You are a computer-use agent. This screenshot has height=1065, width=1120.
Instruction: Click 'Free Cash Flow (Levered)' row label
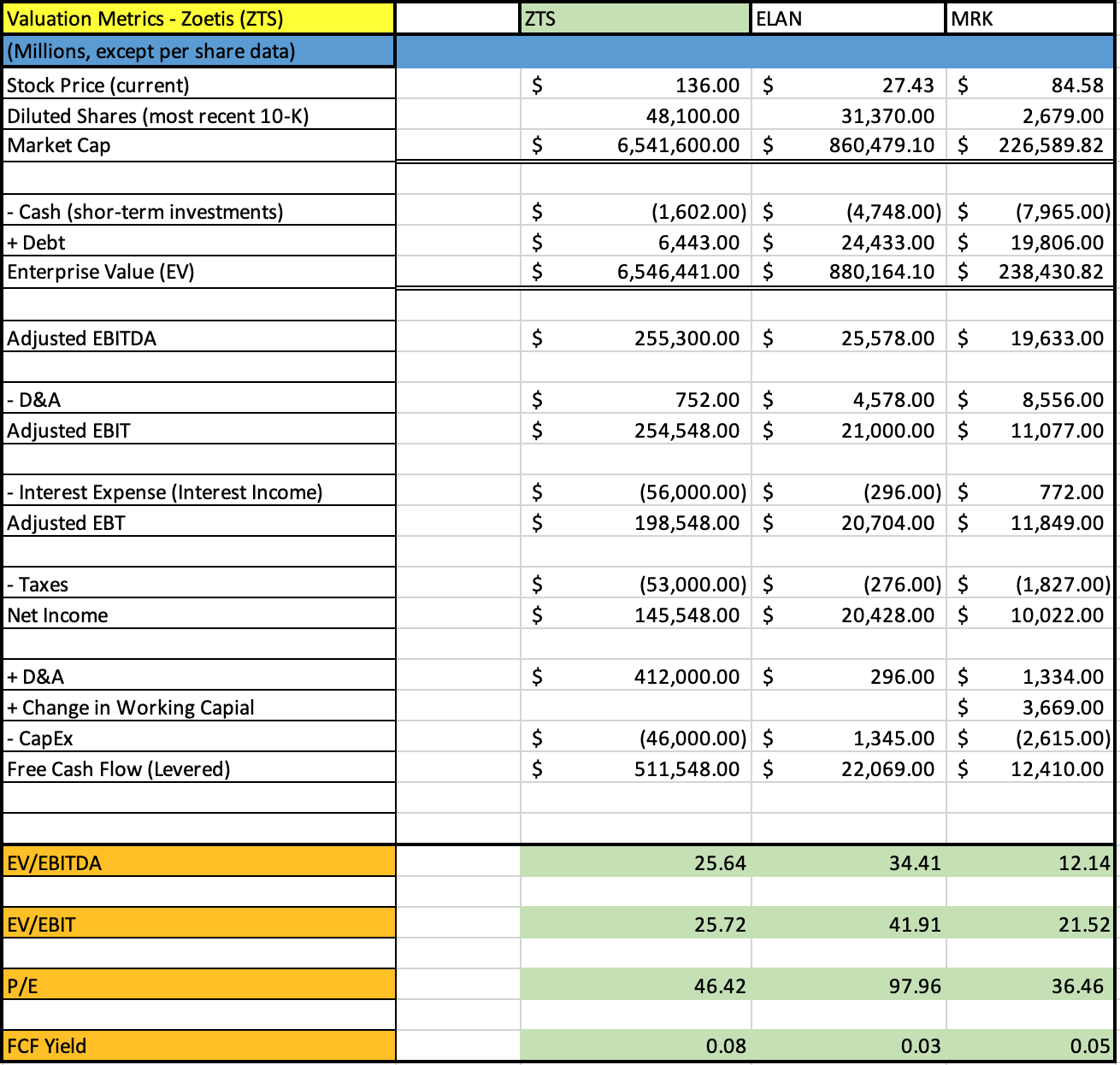click(119, 769)
